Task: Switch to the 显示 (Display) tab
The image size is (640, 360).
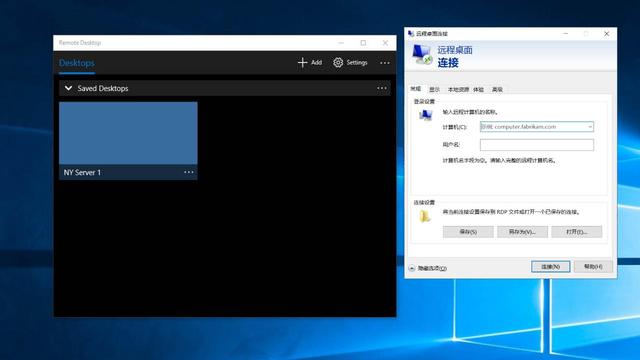Action: 434,89
